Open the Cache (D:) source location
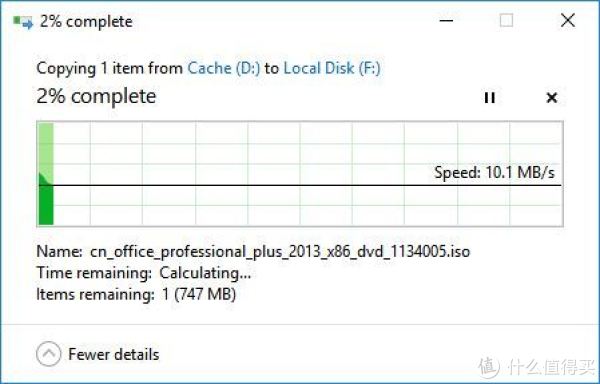This screenshot has width=600, height=384. pos(223,68)
